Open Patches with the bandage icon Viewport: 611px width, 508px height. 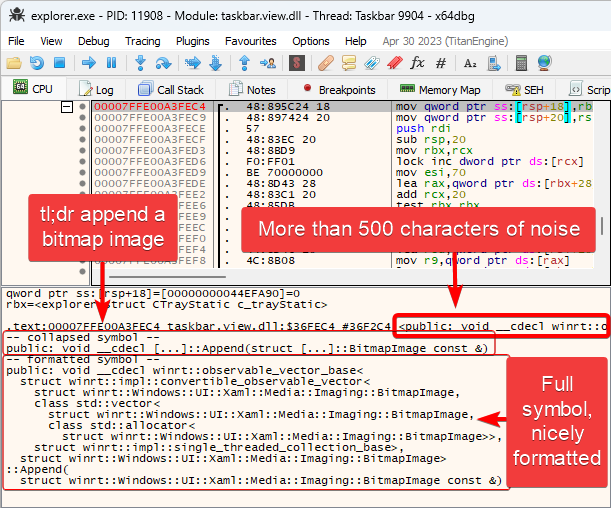(x=326, y=63)
